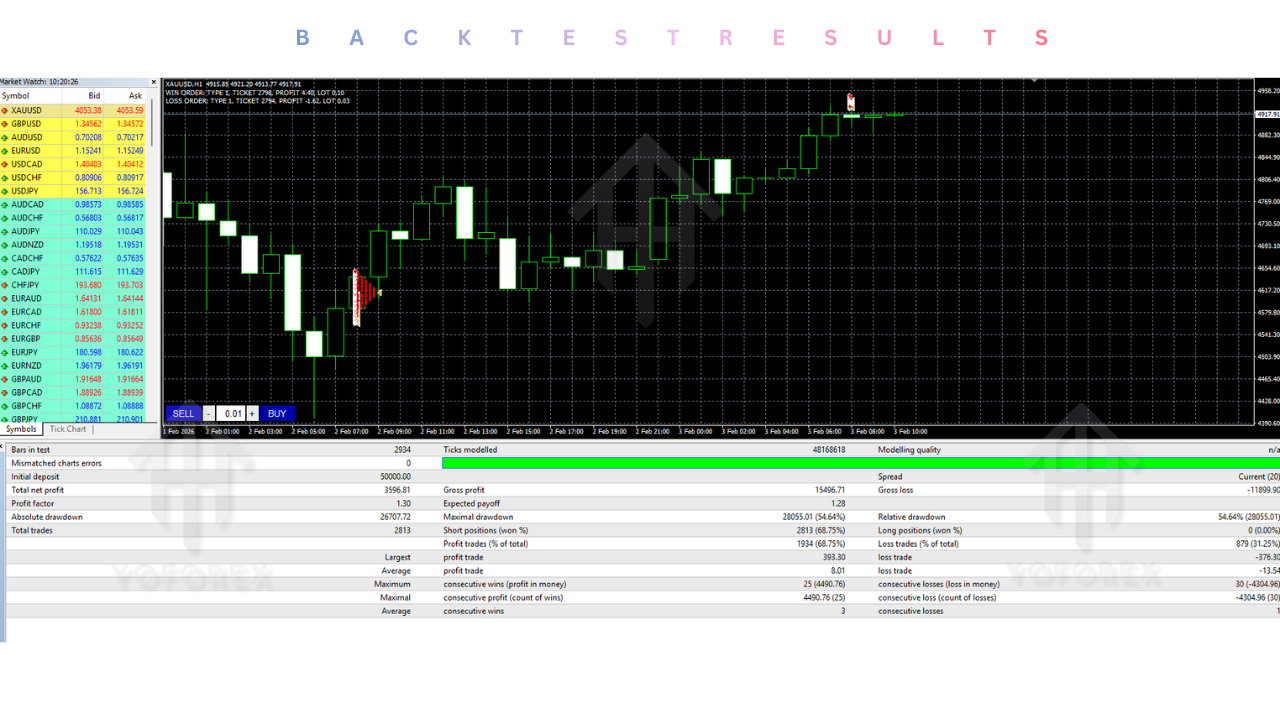
Task: Click Maximal drawdown value 28055.01 (54.64%)
Action: point(812,517)
